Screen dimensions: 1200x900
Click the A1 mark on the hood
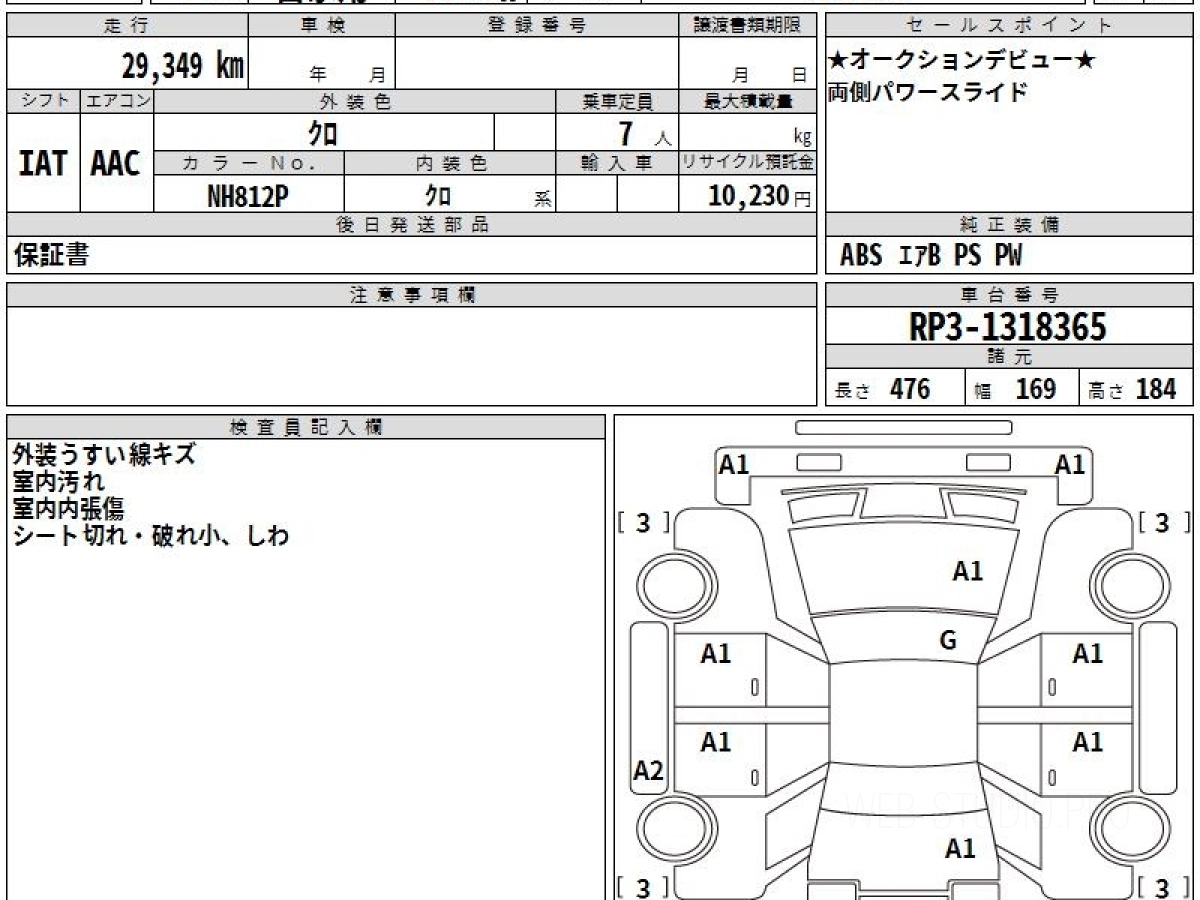click(967, 571)
